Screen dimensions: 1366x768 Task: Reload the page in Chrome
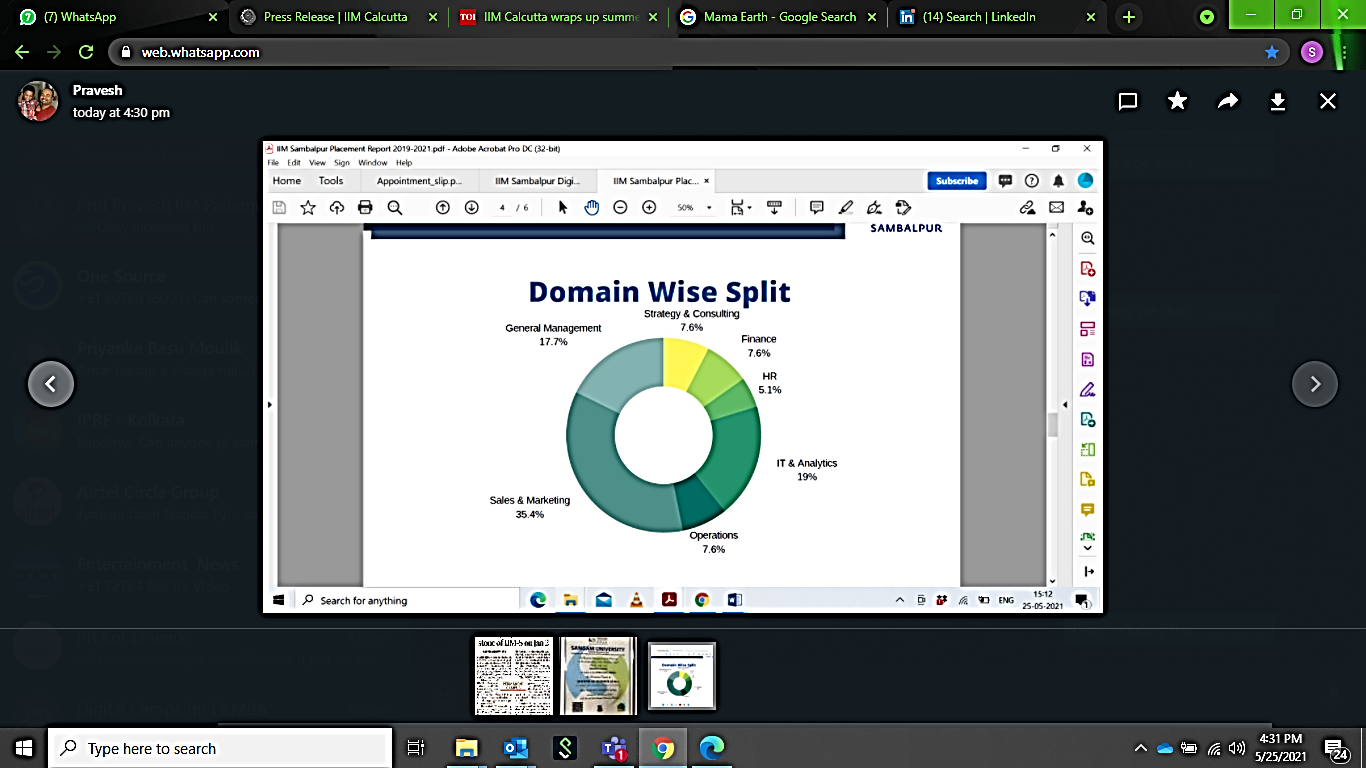[x=86, y=52]
